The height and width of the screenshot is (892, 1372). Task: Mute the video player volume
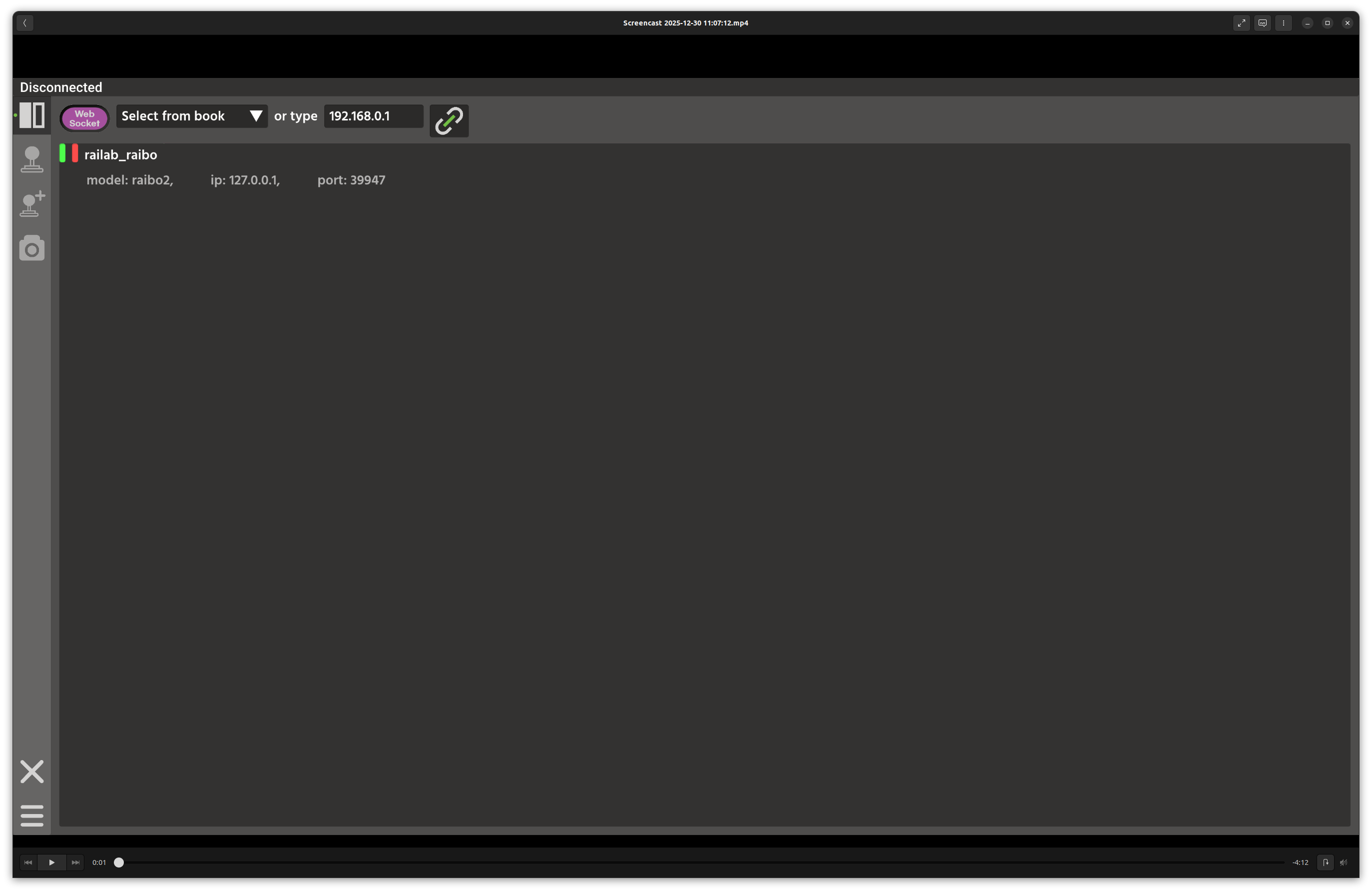1344,862
